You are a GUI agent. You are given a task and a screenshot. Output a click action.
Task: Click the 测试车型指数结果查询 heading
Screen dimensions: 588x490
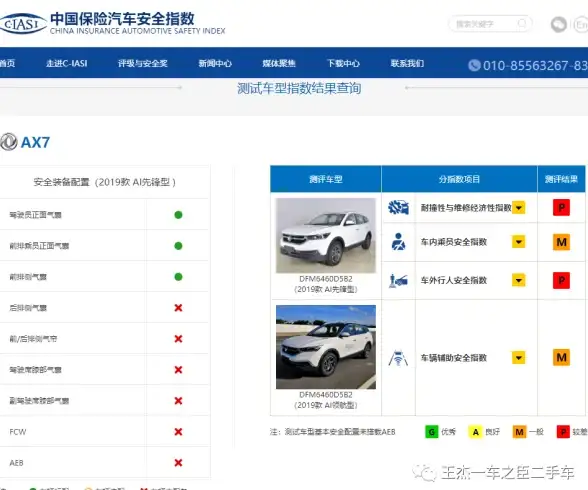[299, 88]
